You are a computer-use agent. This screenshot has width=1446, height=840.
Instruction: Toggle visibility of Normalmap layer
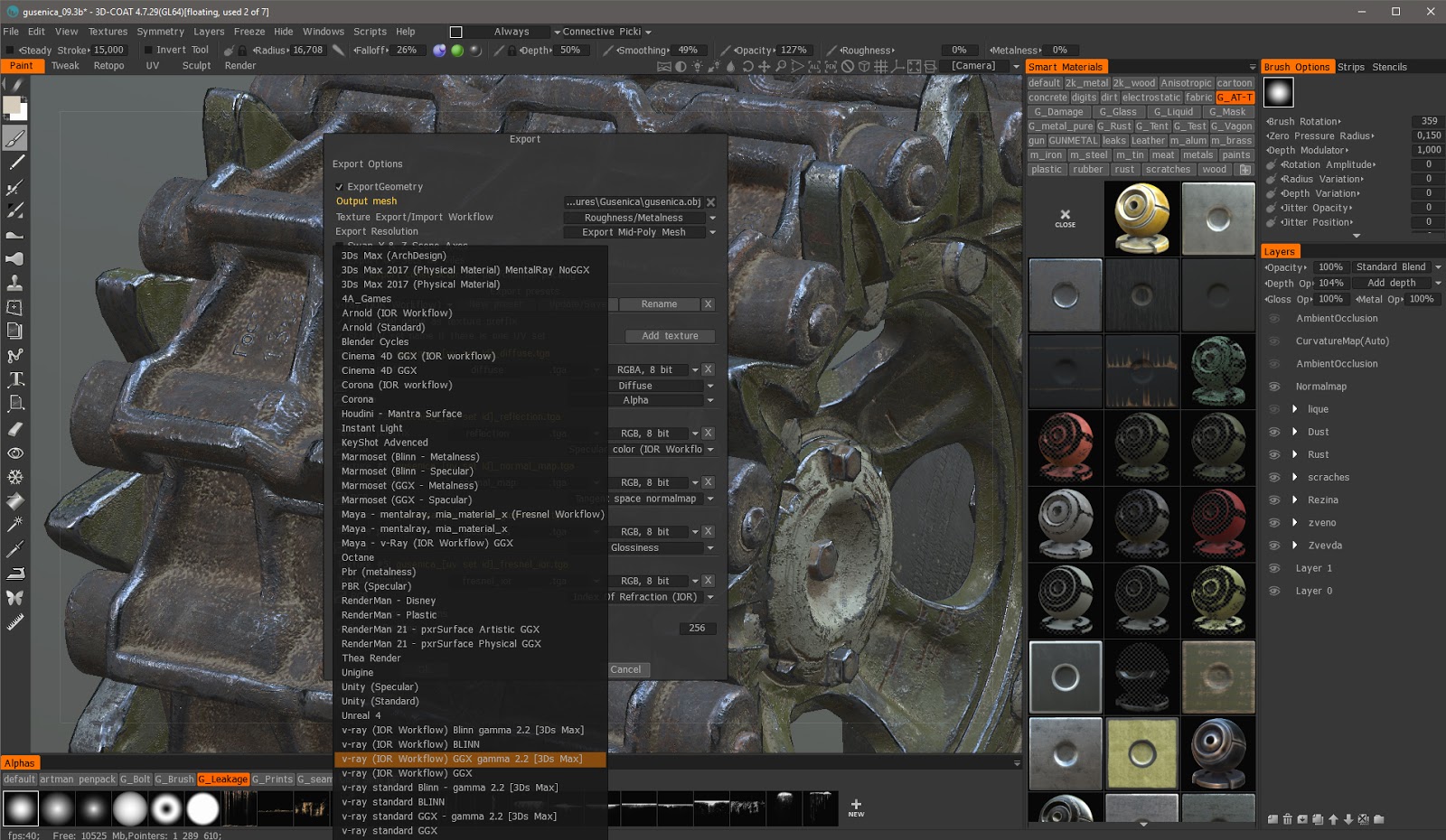pos(1274,387)
